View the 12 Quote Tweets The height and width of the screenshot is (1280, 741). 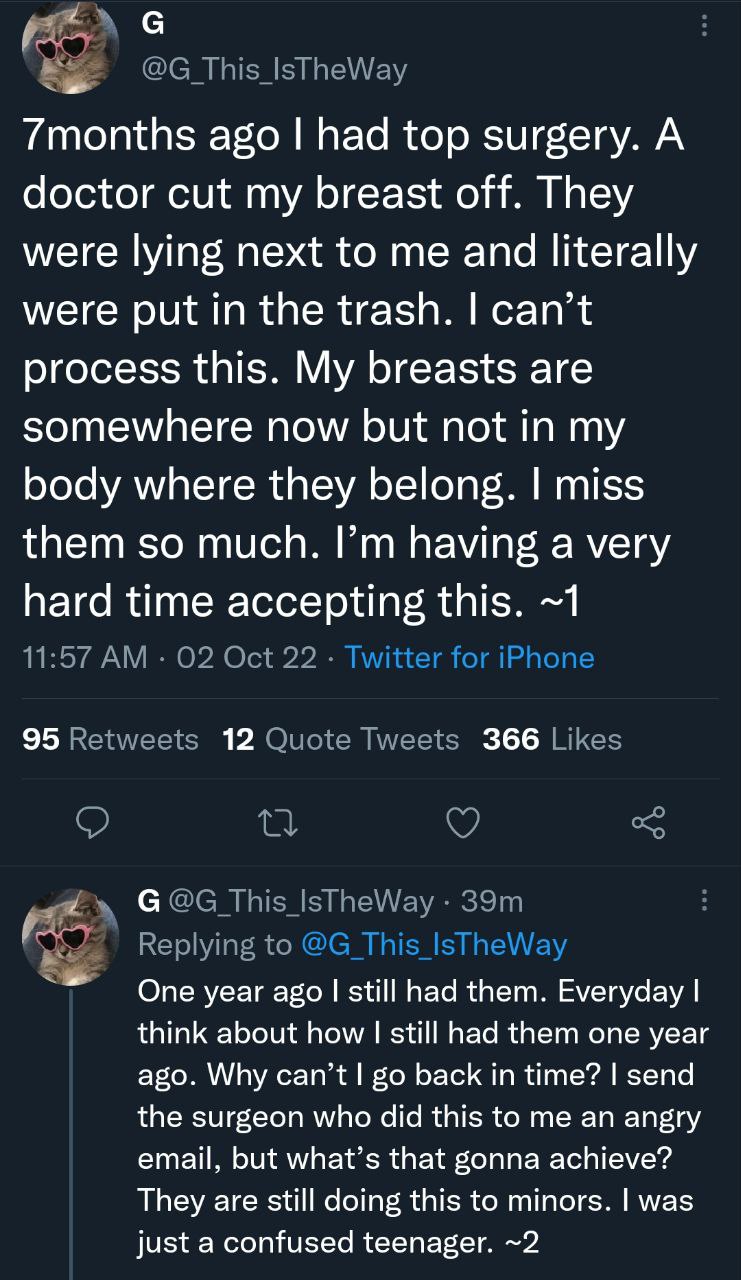click(x=341, y=739)
